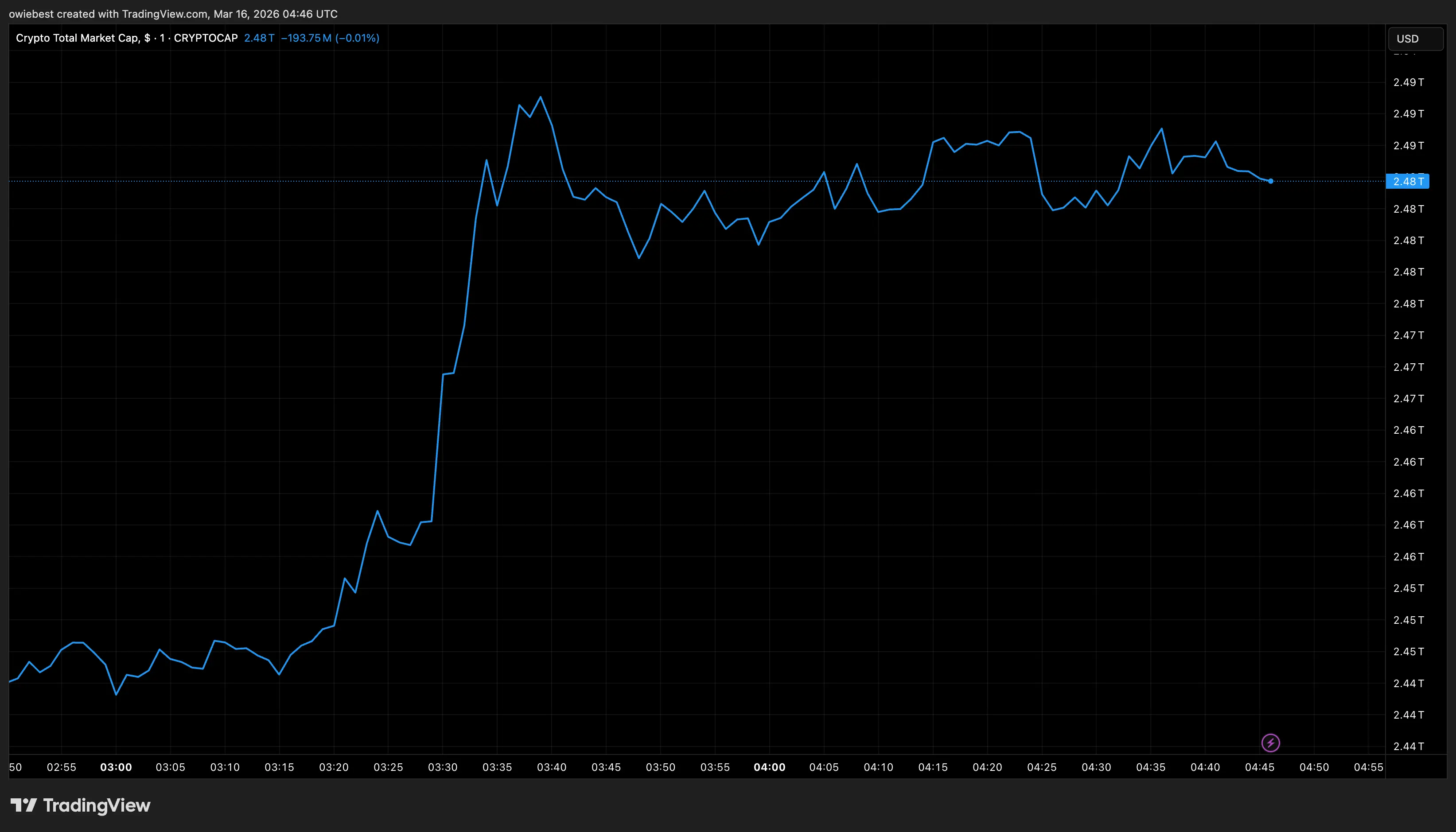Click the TradingView logo at bottom left
1456x832 pixels.
(80, 806)
